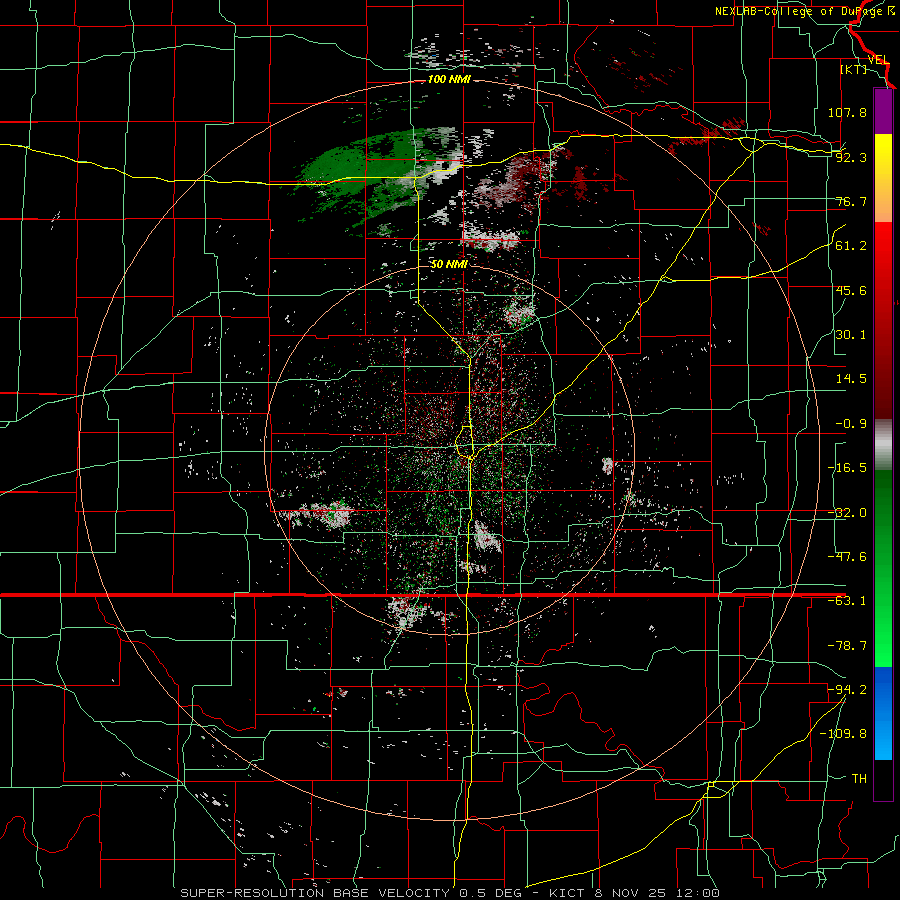Click the yellow-orange segment of the color bar
Viewport: 900px width, 900px height.
pyautogui.click(x=883, y=178)
